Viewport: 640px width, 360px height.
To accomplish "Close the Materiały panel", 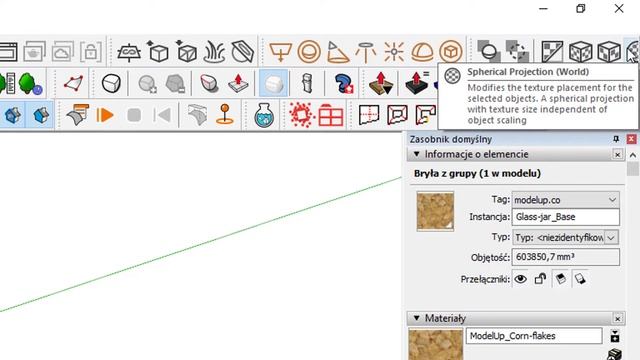I will click(618, 318).
